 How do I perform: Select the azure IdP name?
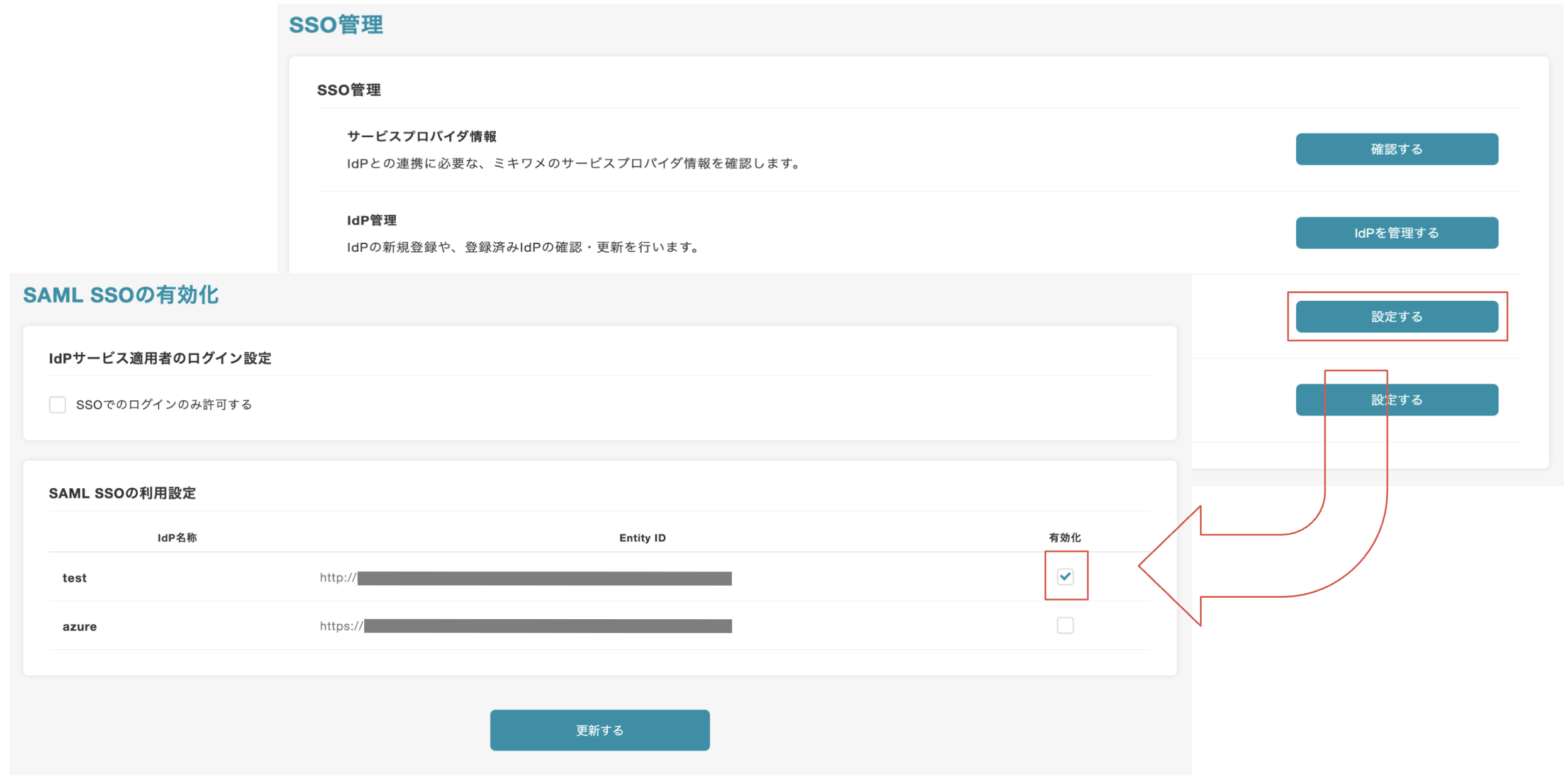(79, 627)
